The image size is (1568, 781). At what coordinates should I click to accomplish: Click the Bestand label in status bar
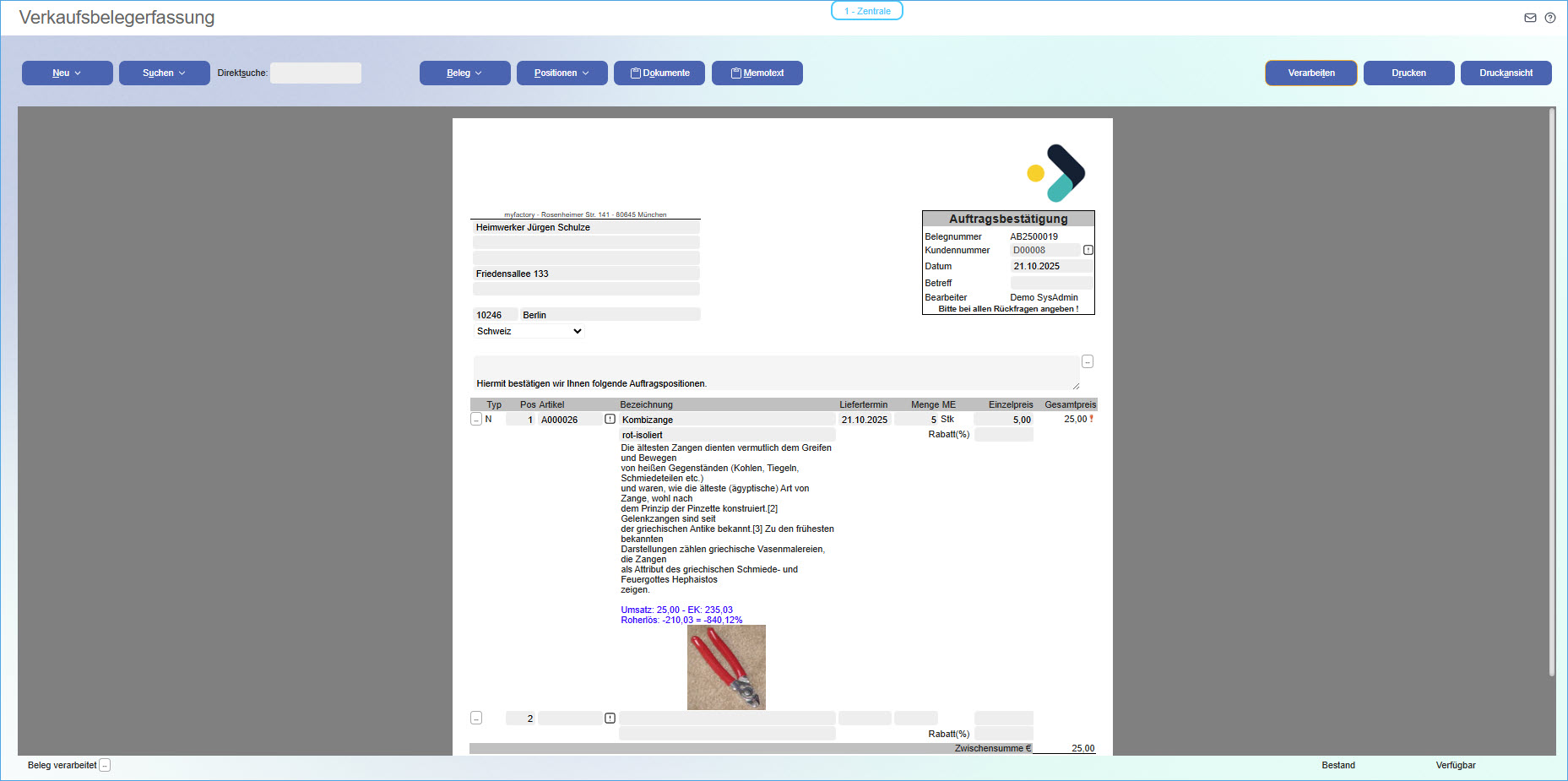point(1338,765)
